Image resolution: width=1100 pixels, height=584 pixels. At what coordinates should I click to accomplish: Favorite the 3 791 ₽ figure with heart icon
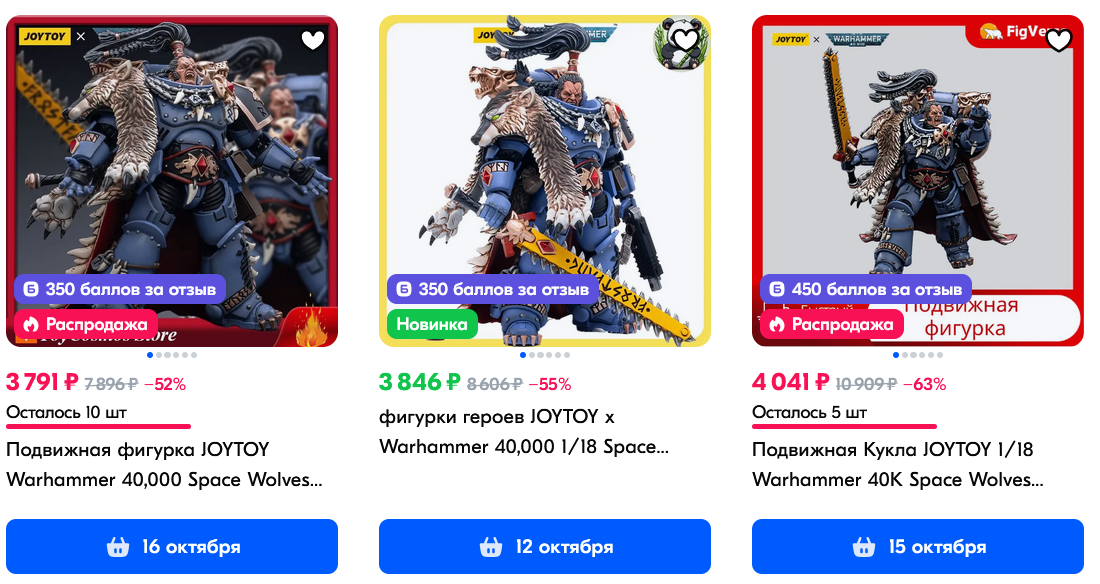313,41
